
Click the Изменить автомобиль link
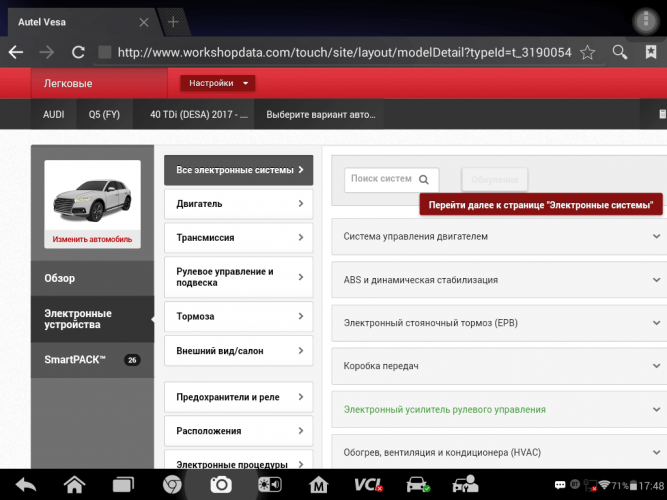coord(92,239)
